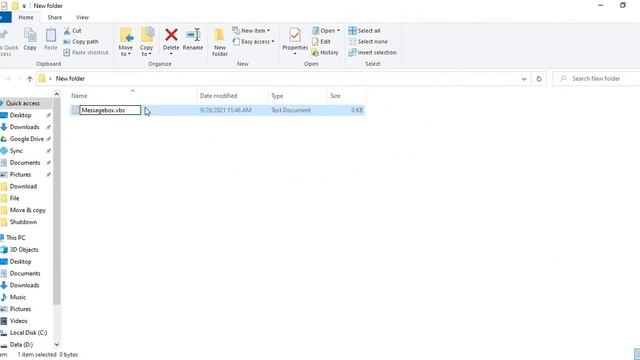The height and width of the screenshot is (360, 640).
Task: Open Sync folder in Quick access
Action: pyautogui.click(x=16, y=151)
